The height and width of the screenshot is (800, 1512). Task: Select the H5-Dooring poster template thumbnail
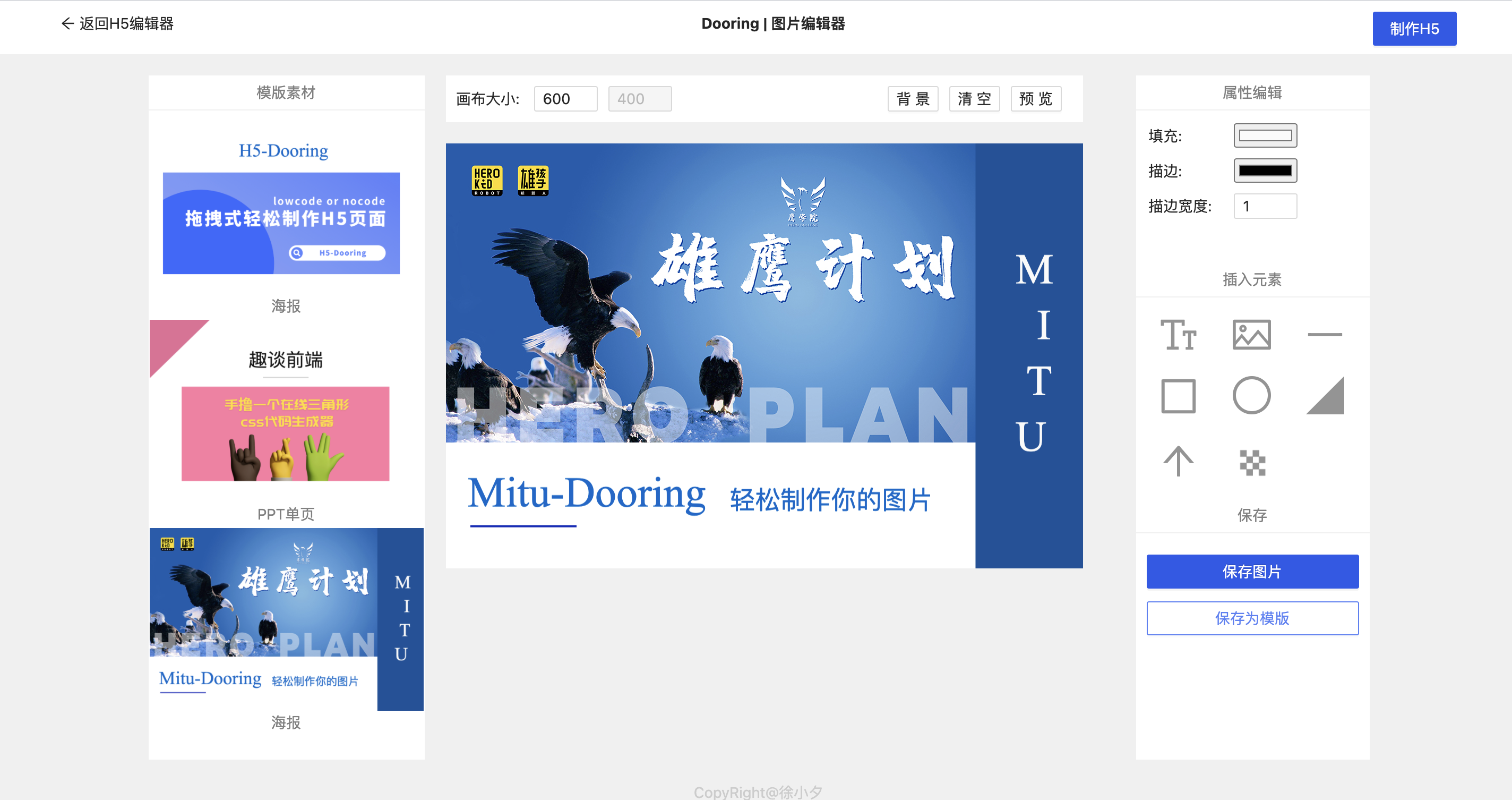[x=281, y=223]
